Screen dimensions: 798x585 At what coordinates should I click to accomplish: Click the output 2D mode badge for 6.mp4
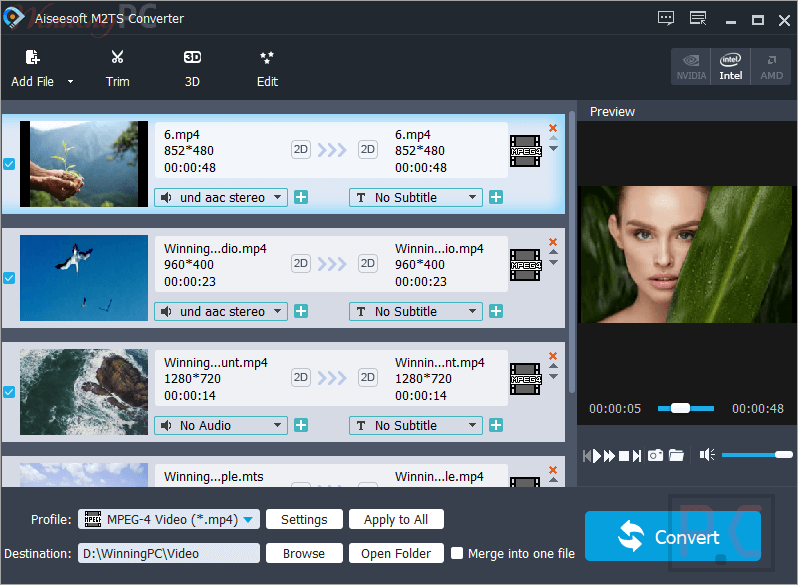(367, 150)
